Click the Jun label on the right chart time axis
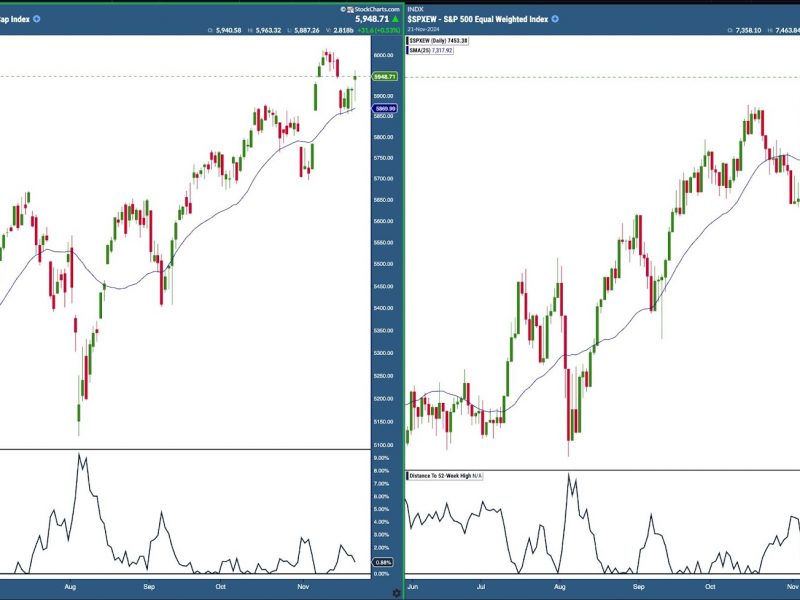This screenshot has width=800, height=600. click(413, 586)
